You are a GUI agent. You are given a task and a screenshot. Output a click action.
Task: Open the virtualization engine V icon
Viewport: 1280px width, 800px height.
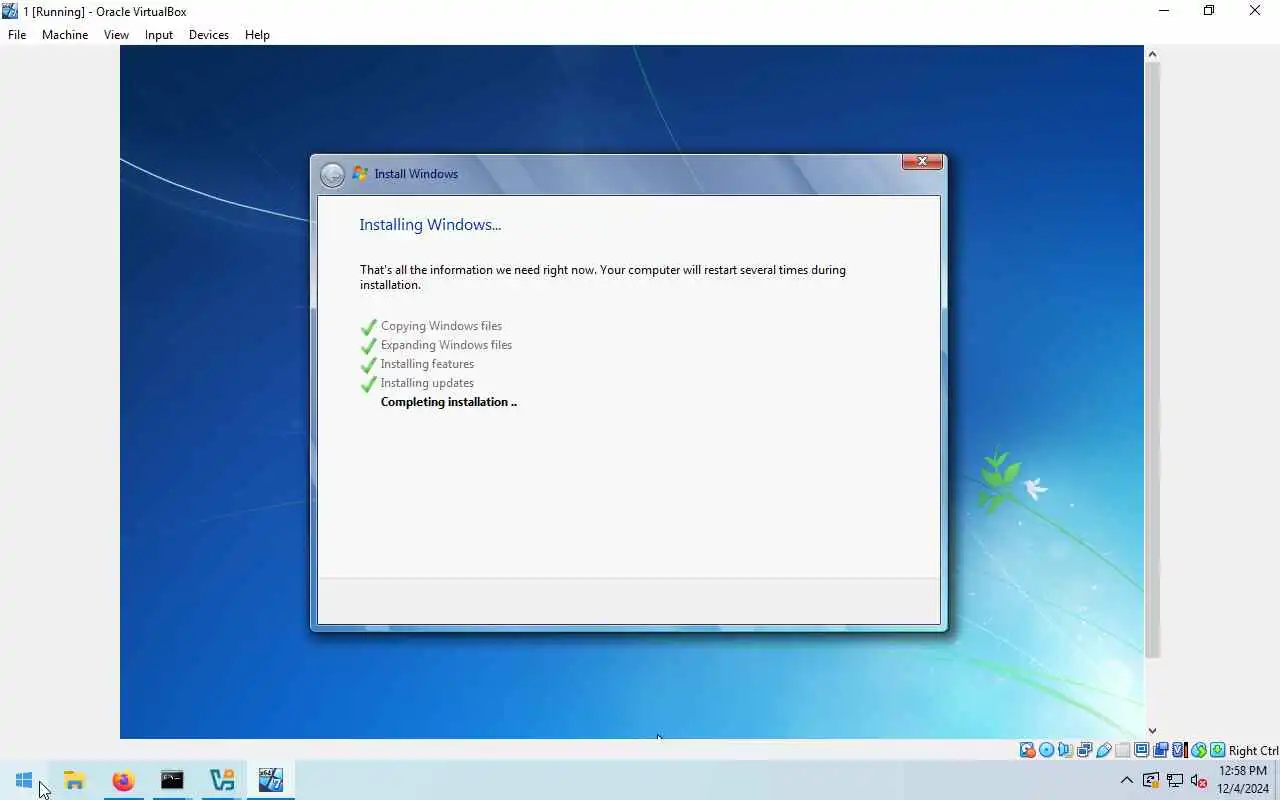1179,750
